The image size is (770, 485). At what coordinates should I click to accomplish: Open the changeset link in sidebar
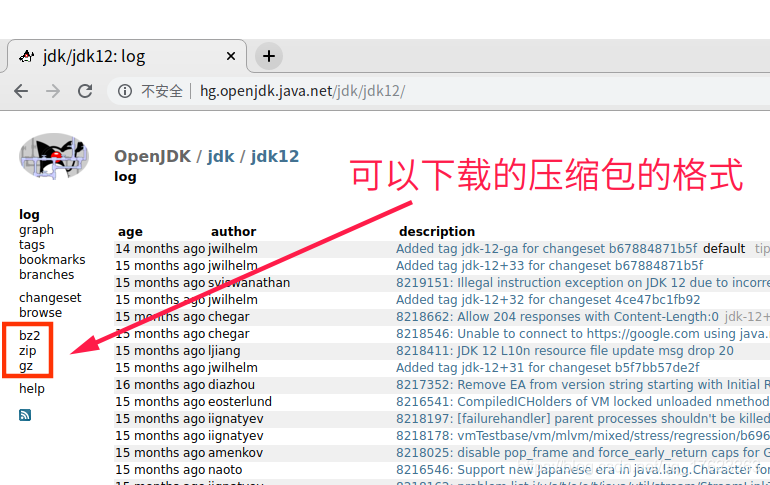(50, 298)
